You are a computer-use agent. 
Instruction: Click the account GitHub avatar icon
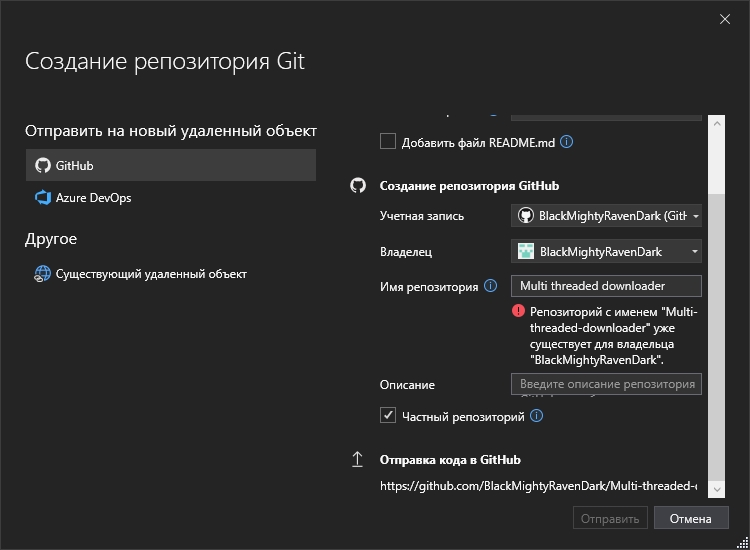click(x=526, y=216)
